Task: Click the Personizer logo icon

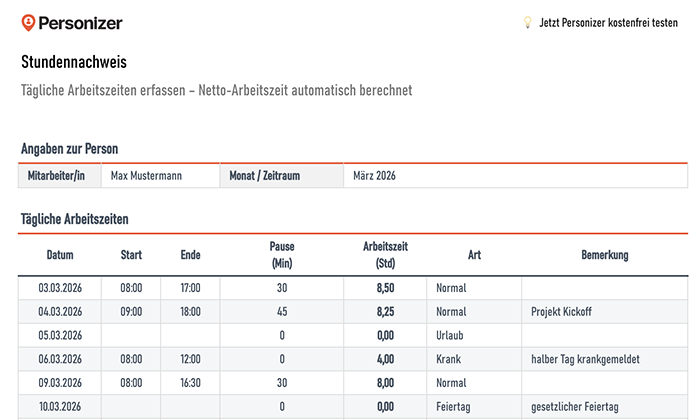Action: point(28,23)
